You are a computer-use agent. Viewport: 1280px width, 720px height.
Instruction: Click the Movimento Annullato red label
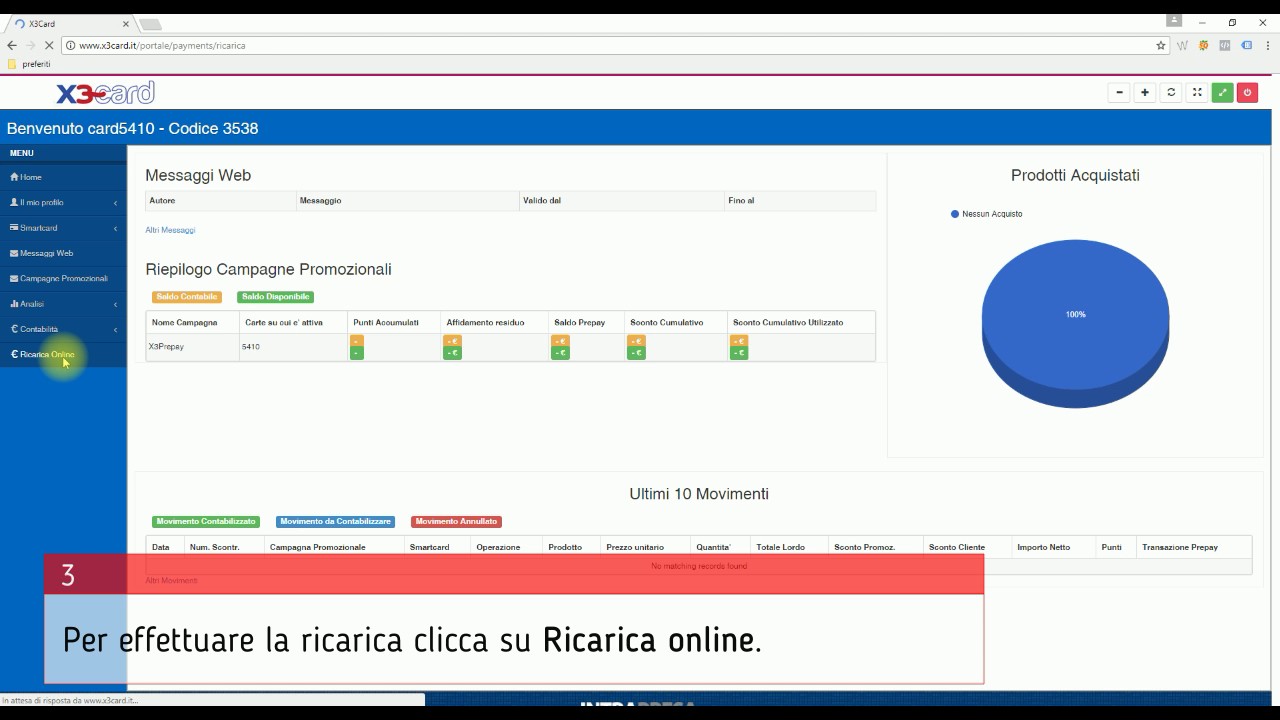point(456,521)
